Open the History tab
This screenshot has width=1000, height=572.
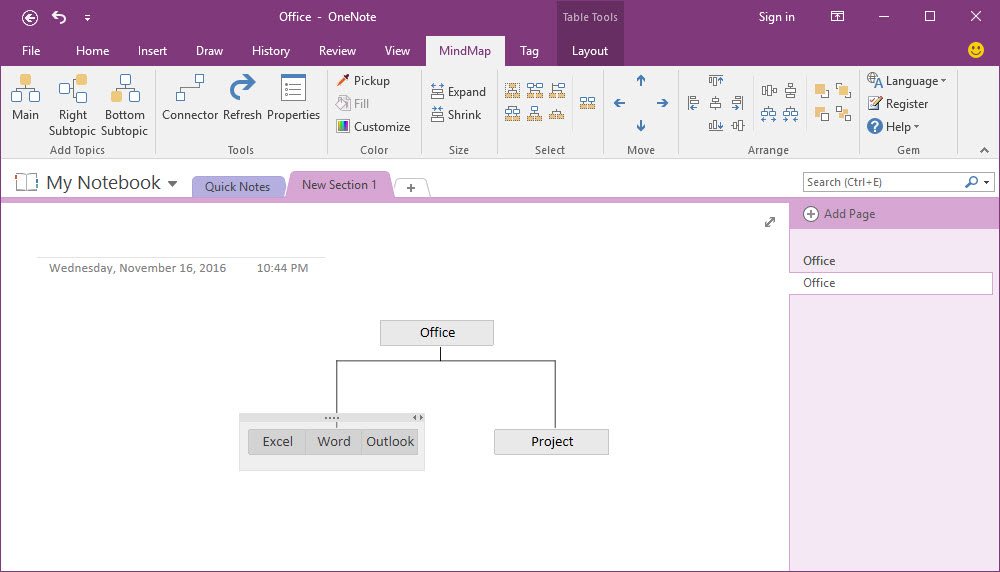[x=270, y=51]
